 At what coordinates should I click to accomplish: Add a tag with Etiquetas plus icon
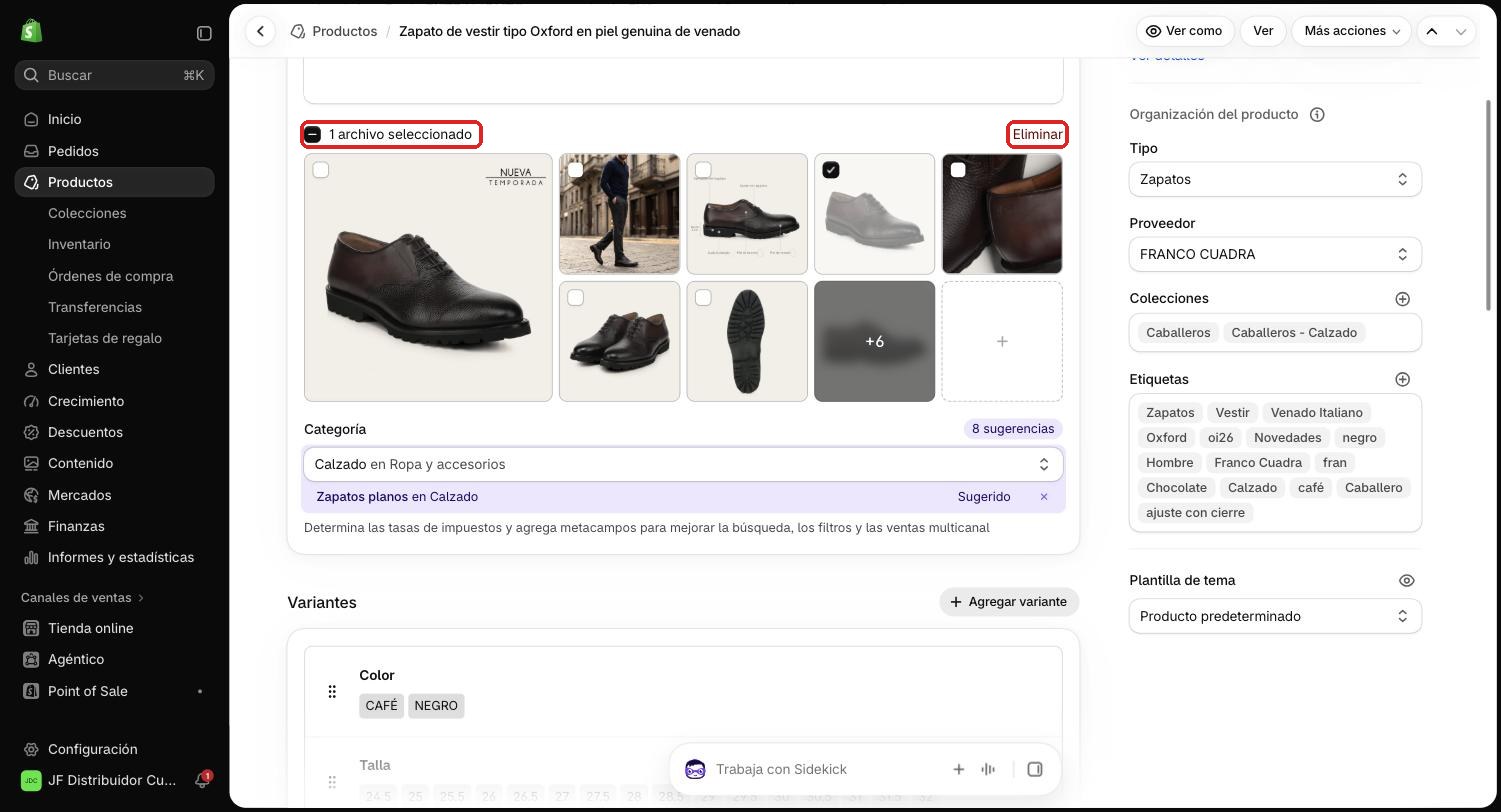pos(1402,379)
